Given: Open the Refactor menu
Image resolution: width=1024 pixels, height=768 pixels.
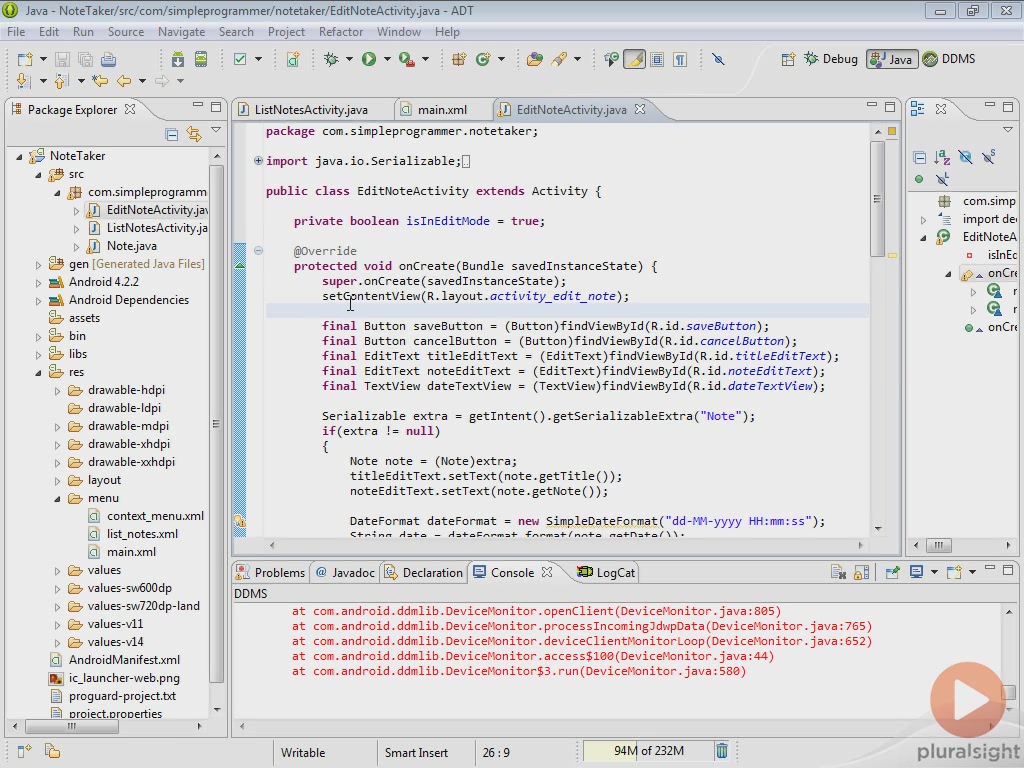Looking at the screenshot, I should coord(340,32).
